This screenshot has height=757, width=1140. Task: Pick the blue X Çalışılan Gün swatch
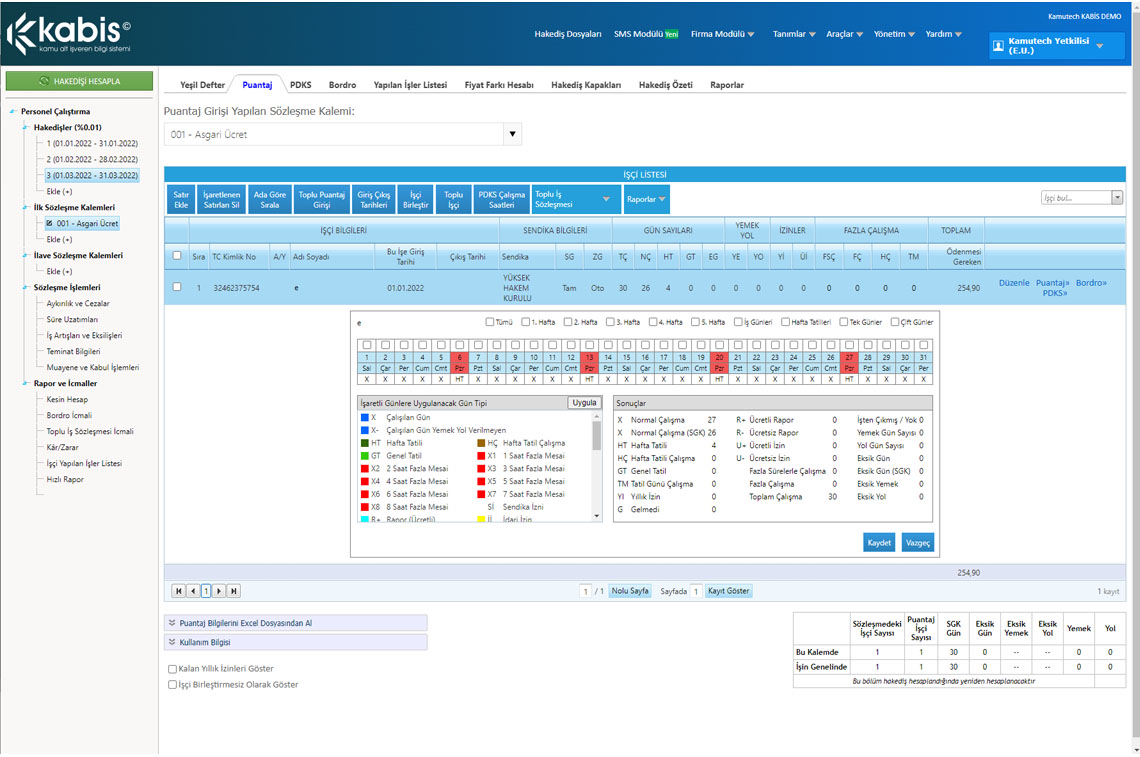point(365,417)
